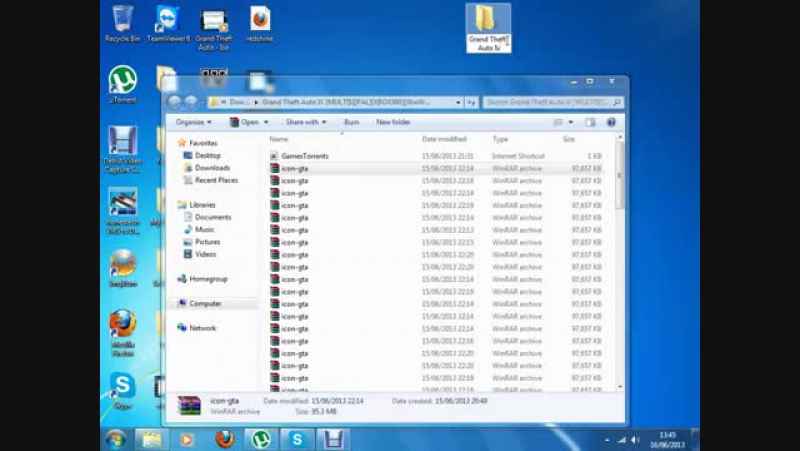The image size is (800, 451).
Task: Expand the Open button dropdown arrow
Action: pyautogui.click(x=266, y=122)
